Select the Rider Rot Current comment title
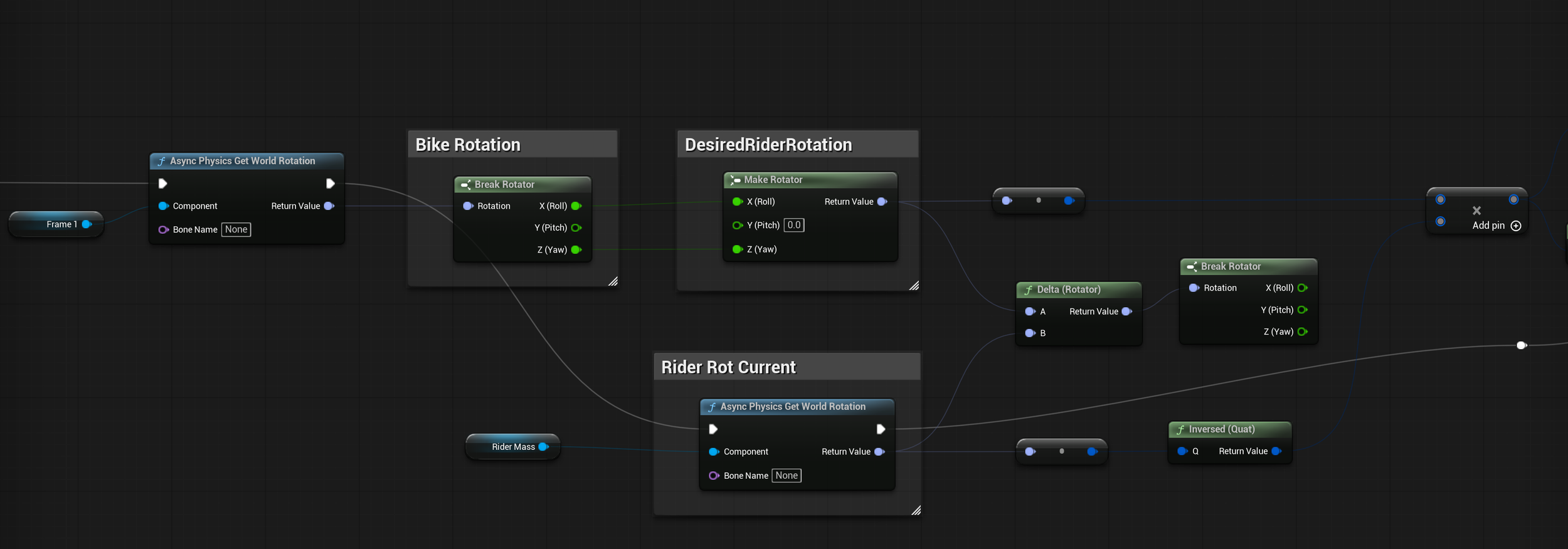Screen dimensions: 1568x549 [x=728, y=367]
